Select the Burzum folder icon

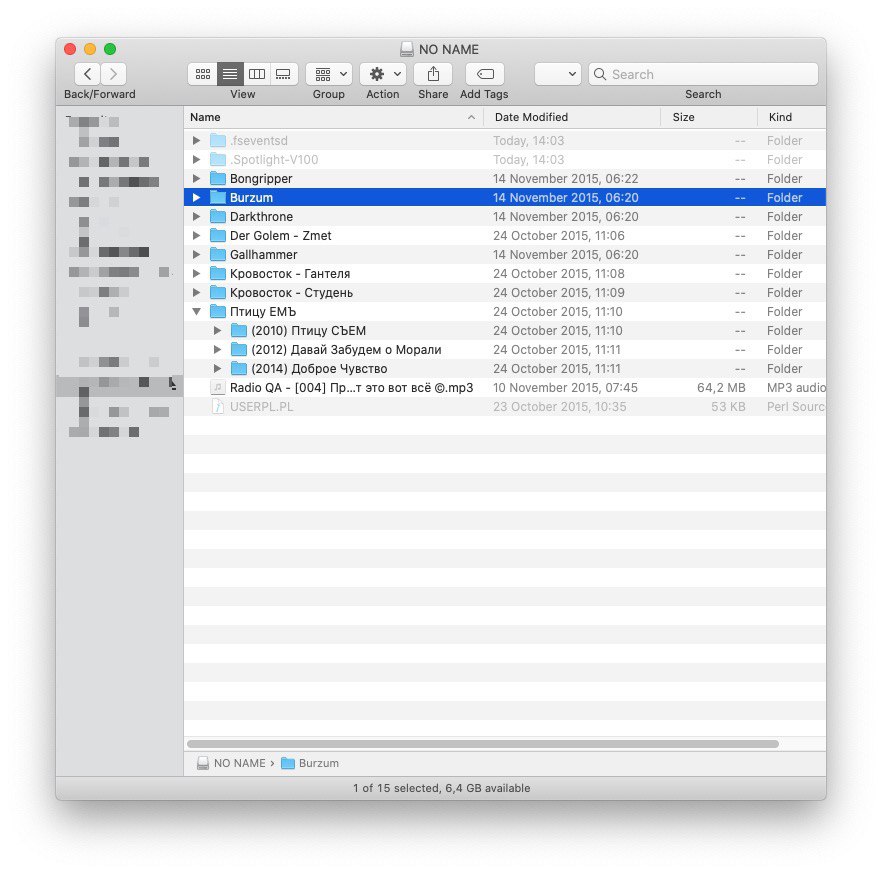click(x=218, y=197)
